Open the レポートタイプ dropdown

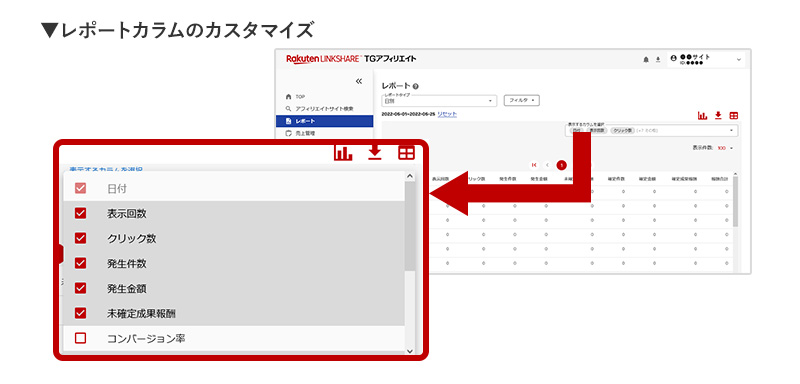[x=439, y=101]
